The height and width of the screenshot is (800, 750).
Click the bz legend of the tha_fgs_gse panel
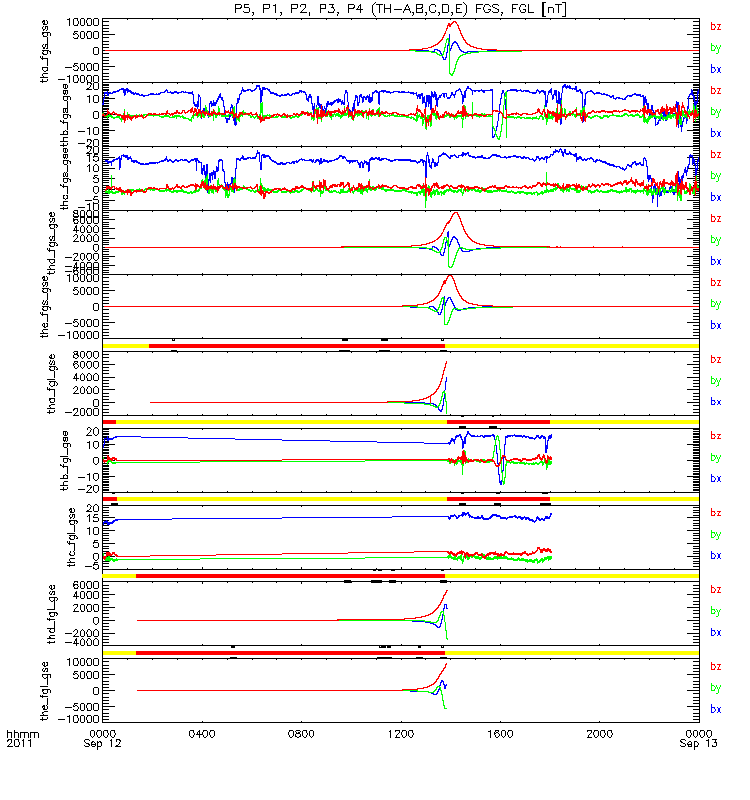tap(716, 27)
